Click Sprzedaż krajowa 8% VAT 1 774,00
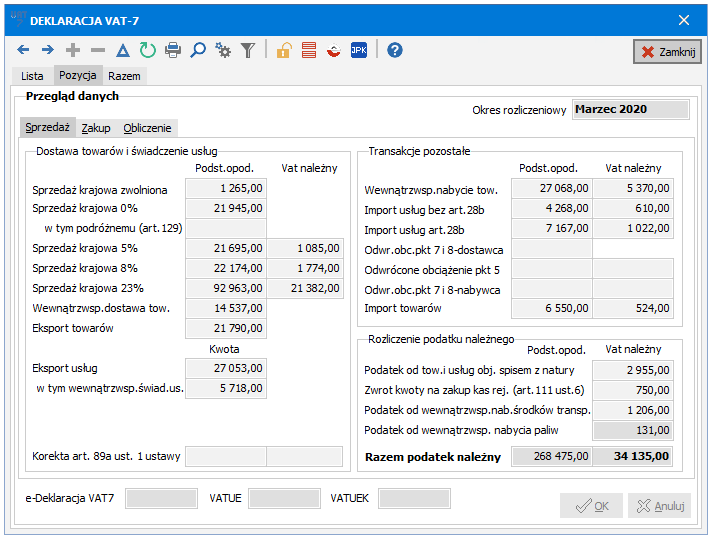This screenshot has height=539, width=712. [305, 268]
